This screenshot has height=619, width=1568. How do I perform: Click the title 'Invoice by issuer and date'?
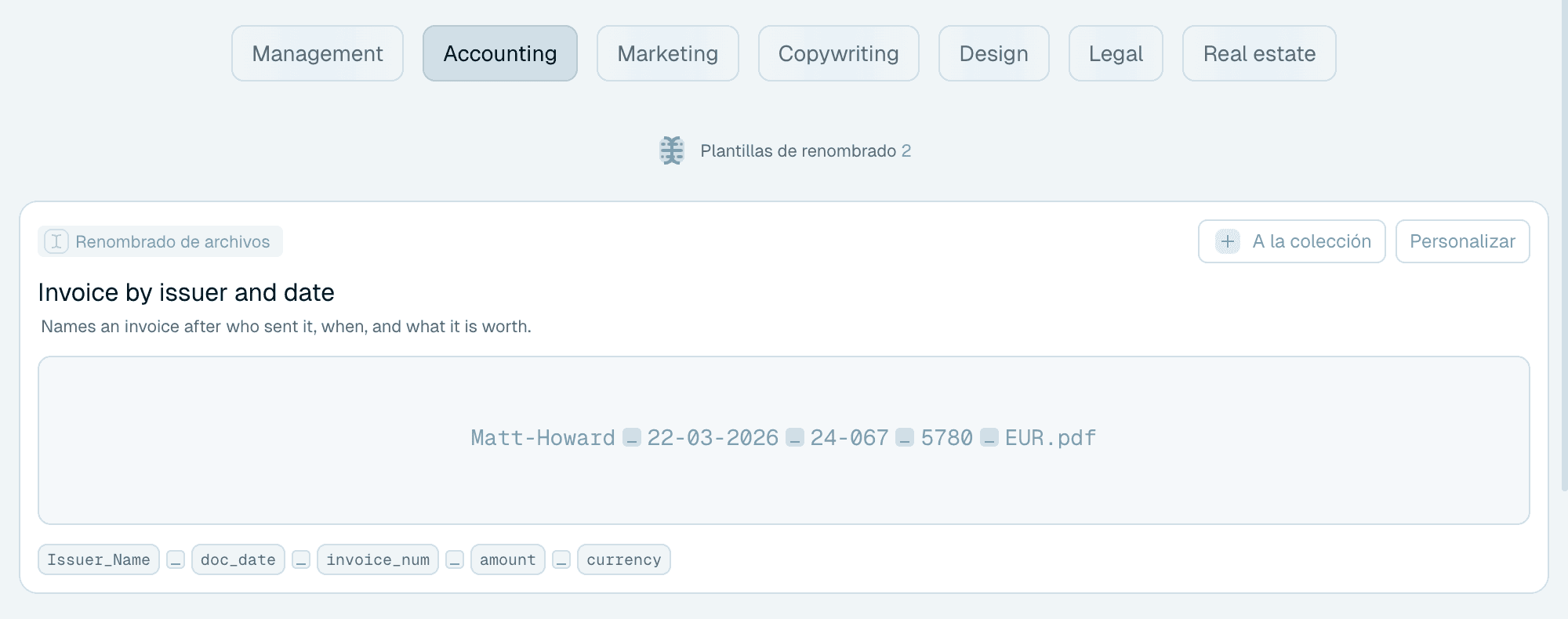pos(187,292)
